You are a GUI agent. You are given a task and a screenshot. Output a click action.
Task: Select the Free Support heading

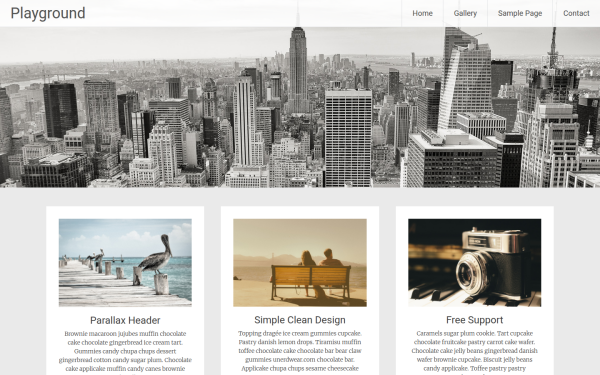coord(474,320)
